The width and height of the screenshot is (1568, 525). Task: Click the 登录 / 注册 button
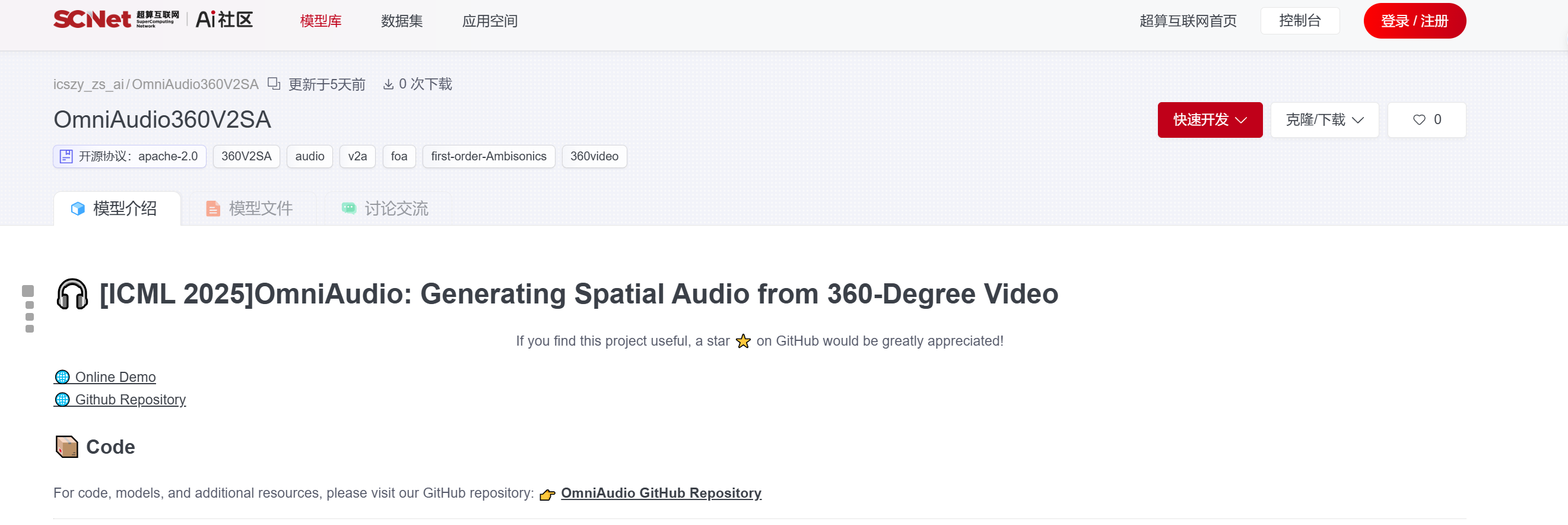(1414, 21)
